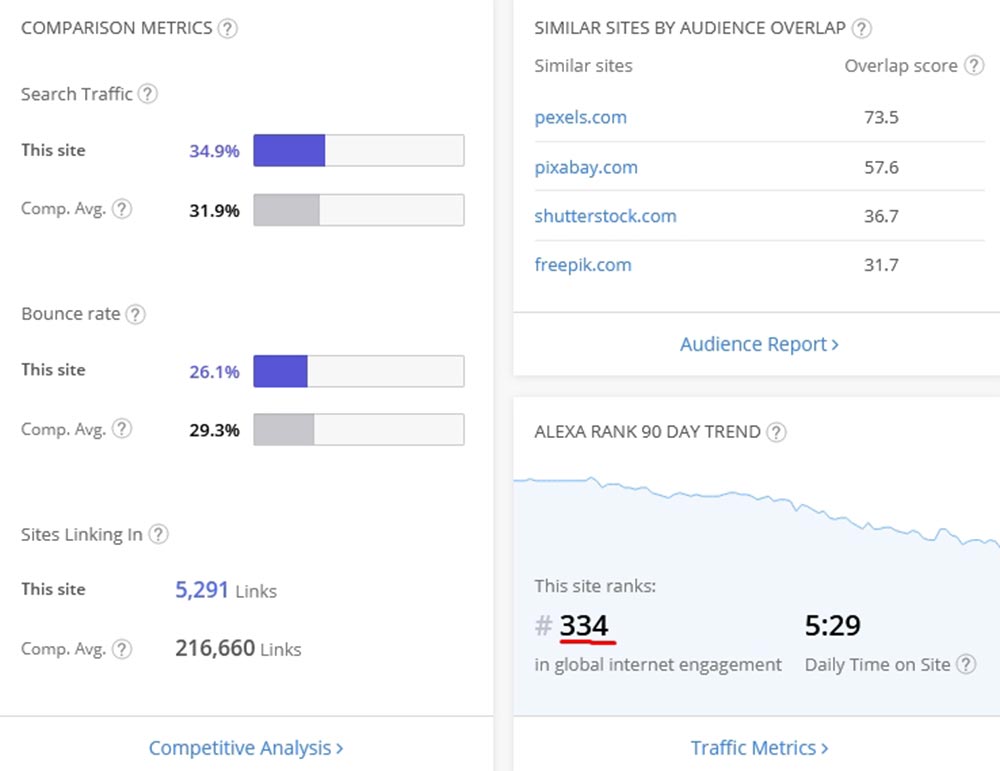Click the 26.1% bounce rate percentage
This screenshot has width=1000, height=771.
[214, 372]
